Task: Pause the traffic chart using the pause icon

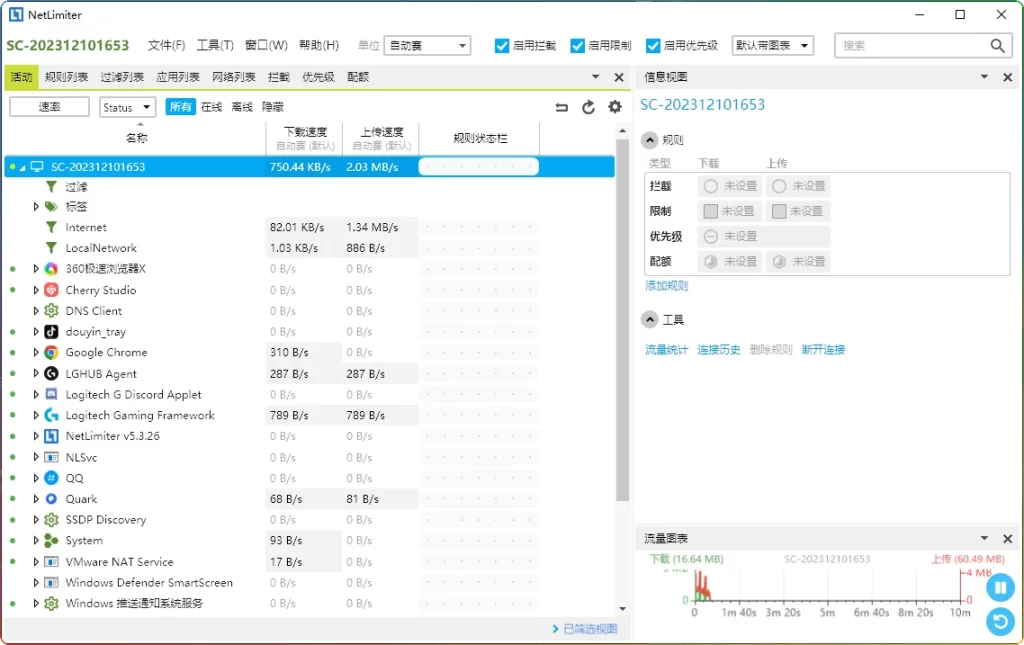Action: click(1000, 587)
